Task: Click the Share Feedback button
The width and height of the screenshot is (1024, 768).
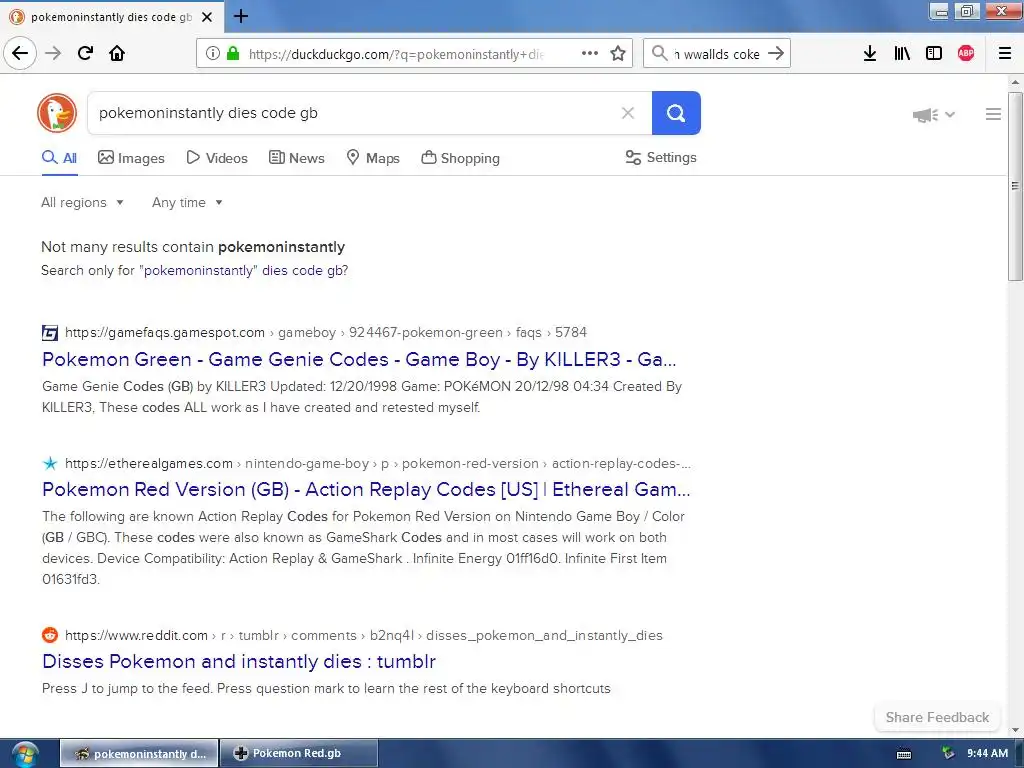Action: coord(937,717)
